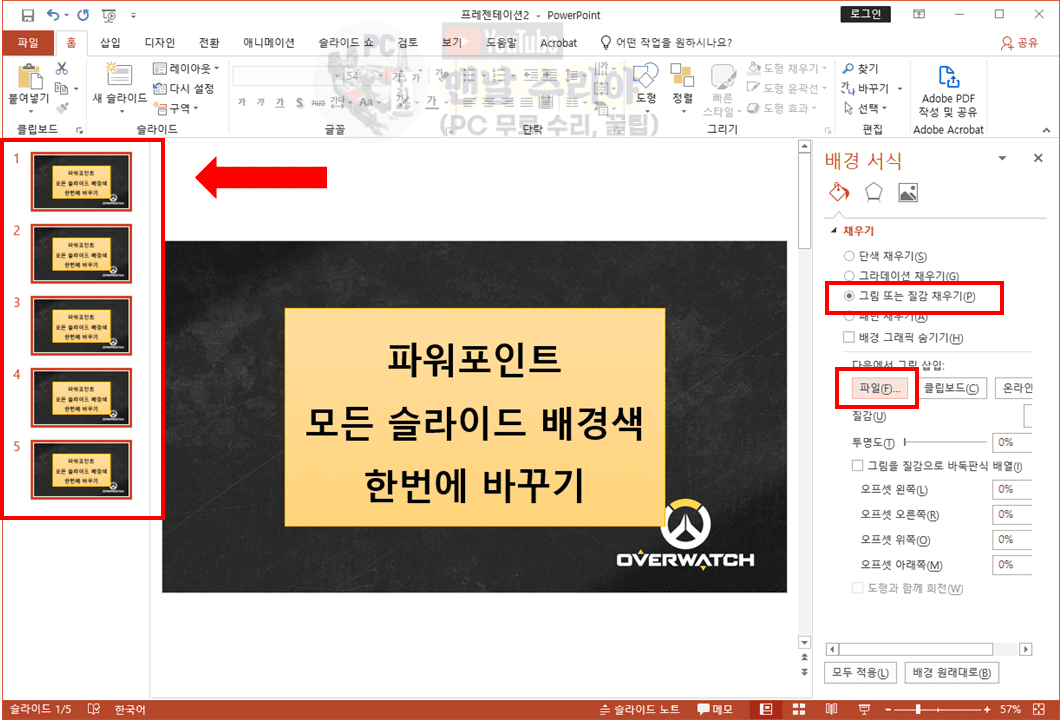Viewport: 1060px width, 720px height.
Task: Enable Tile picture as texture checkbox
Action: (x=857, y=465)
